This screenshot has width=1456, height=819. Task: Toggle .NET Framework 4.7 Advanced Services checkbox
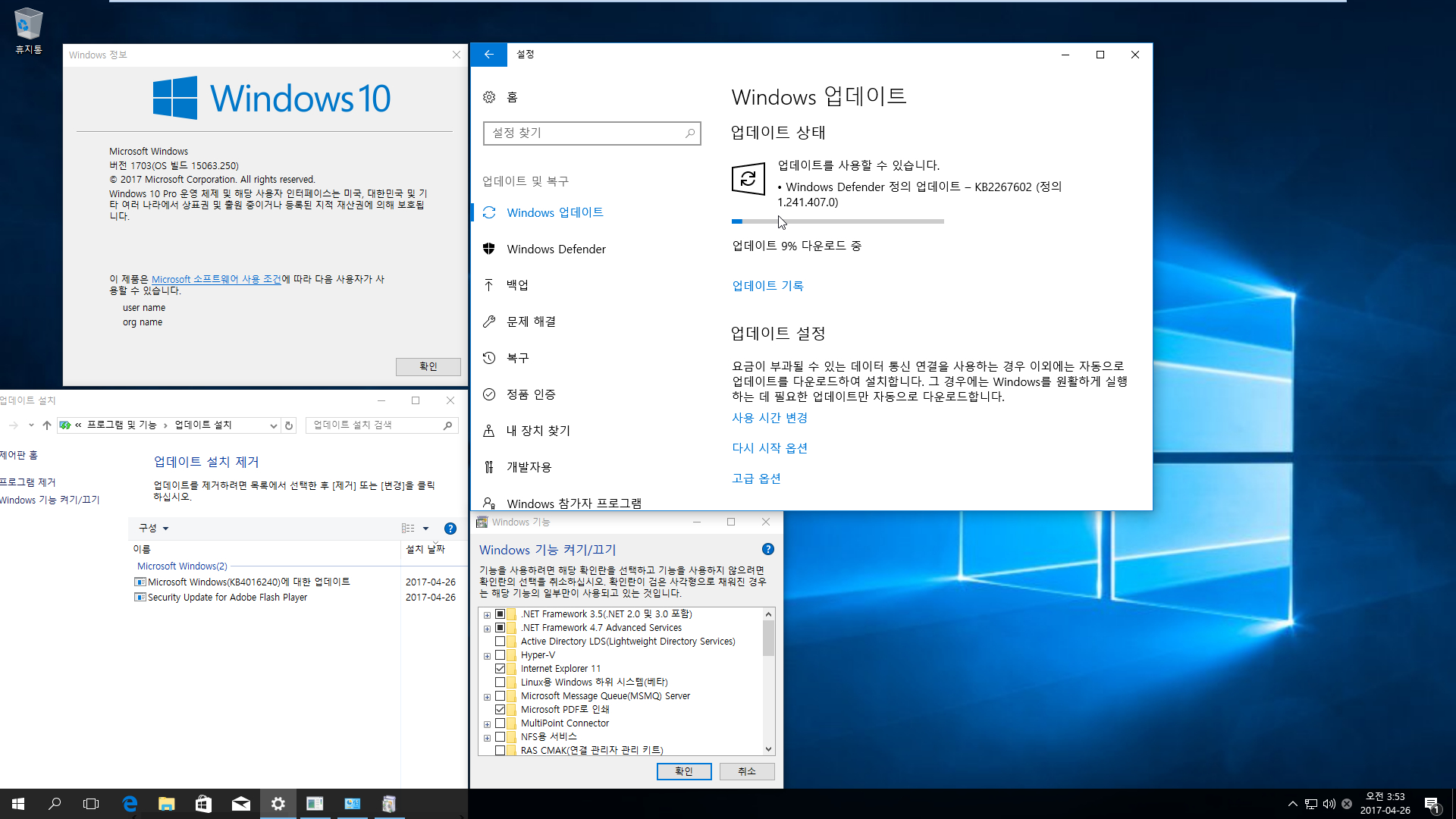pos(500,628)
